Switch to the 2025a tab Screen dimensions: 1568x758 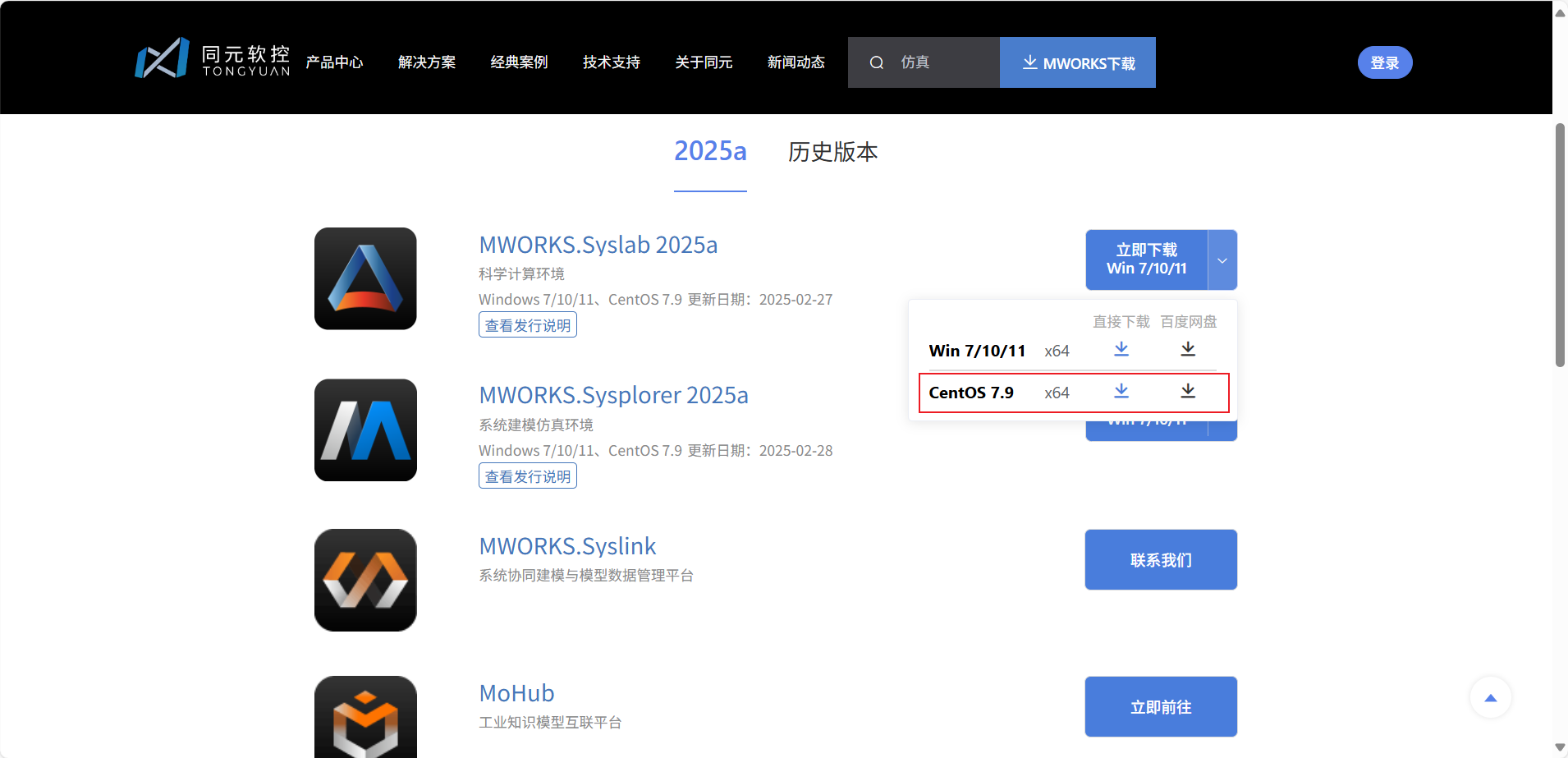tap(710, 151)
